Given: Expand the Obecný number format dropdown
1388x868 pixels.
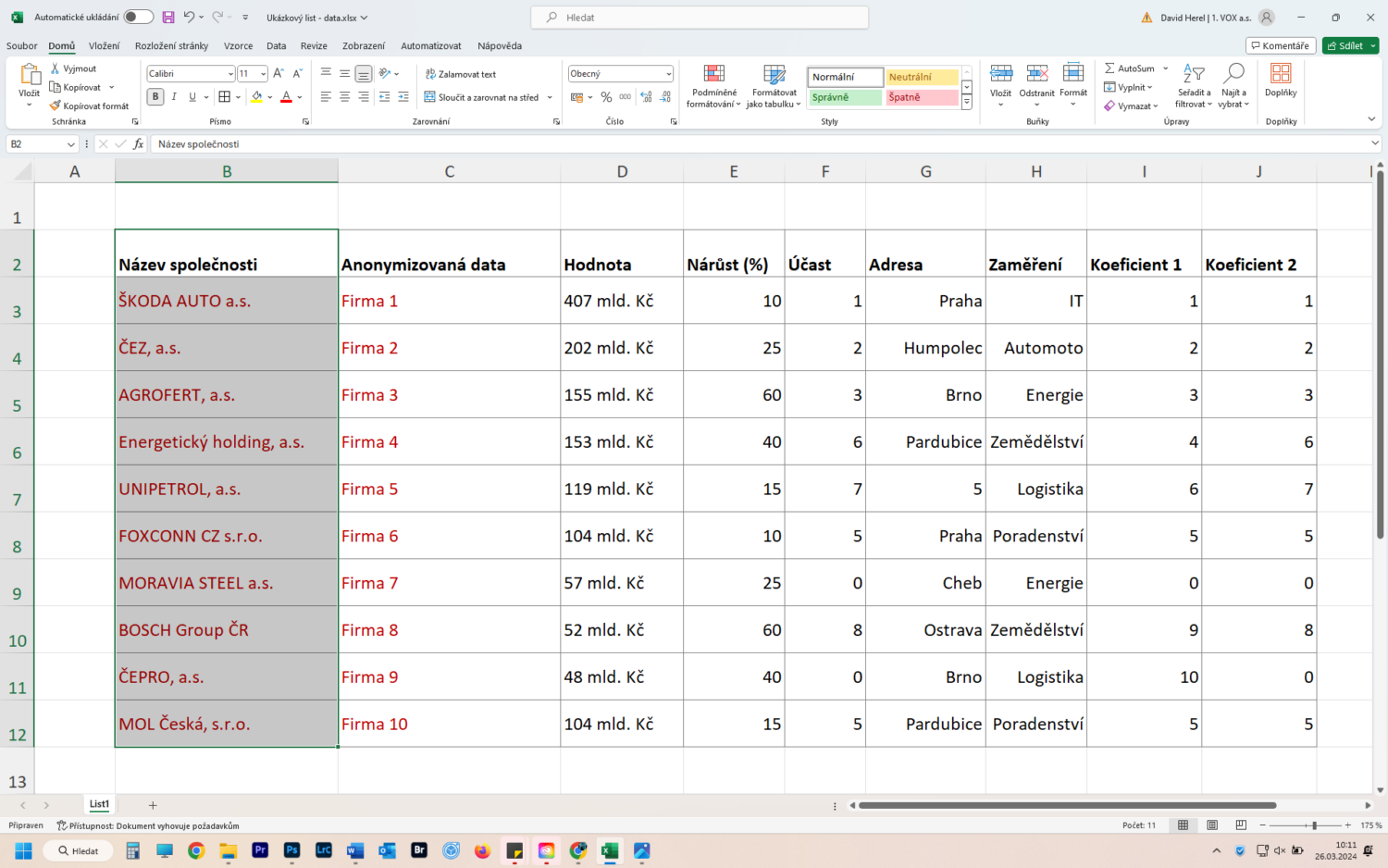Looking at the screenshot, I should pyautogui.click(x=668, y=74).
